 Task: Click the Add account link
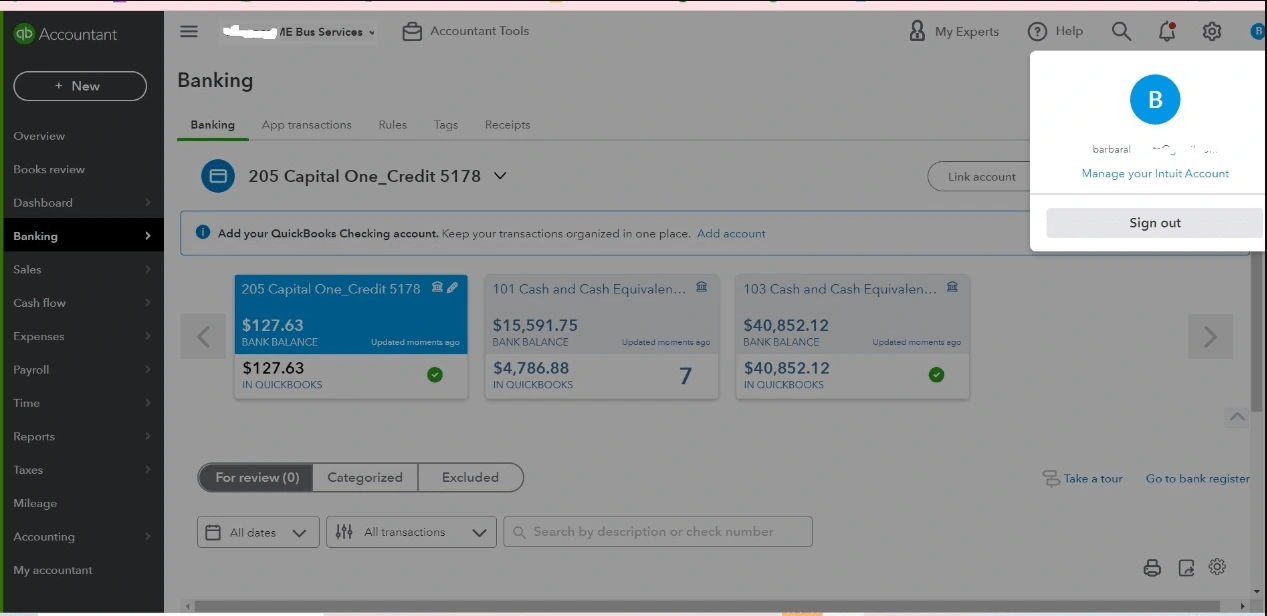(x=731, y=233)
